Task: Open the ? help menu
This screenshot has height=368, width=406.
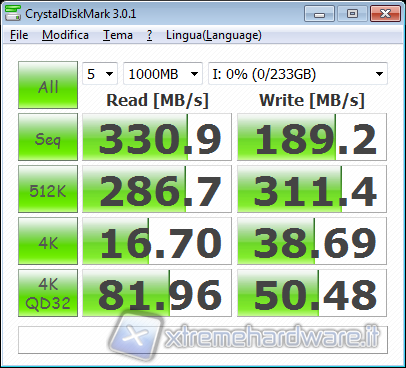Action: (150, 35)
